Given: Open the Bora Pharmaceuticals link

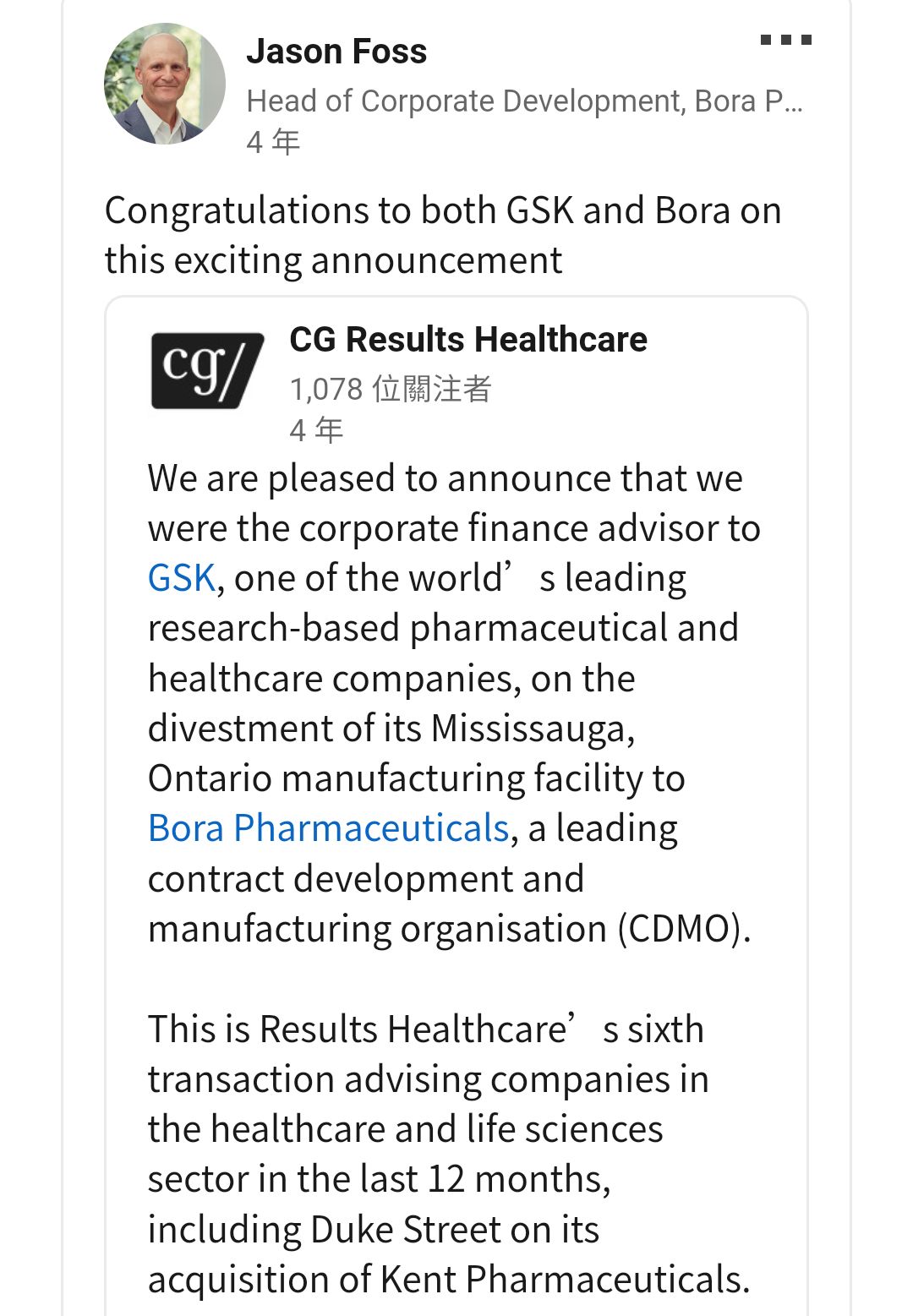Looking at the screenshot, I should coord(329,828).
